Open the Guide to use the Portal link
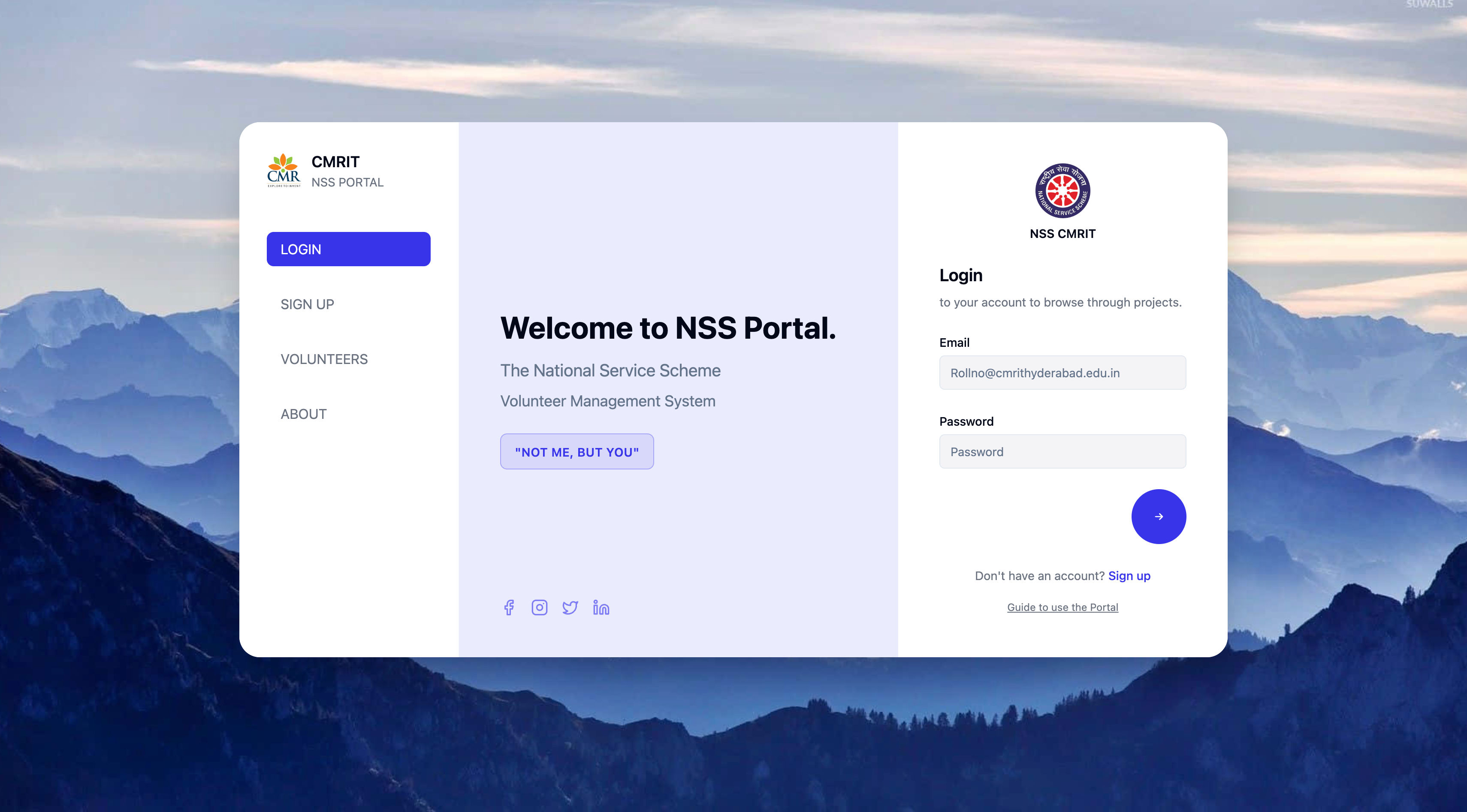Viewport: 1467px width, 812px height. tap(1063, 607)
